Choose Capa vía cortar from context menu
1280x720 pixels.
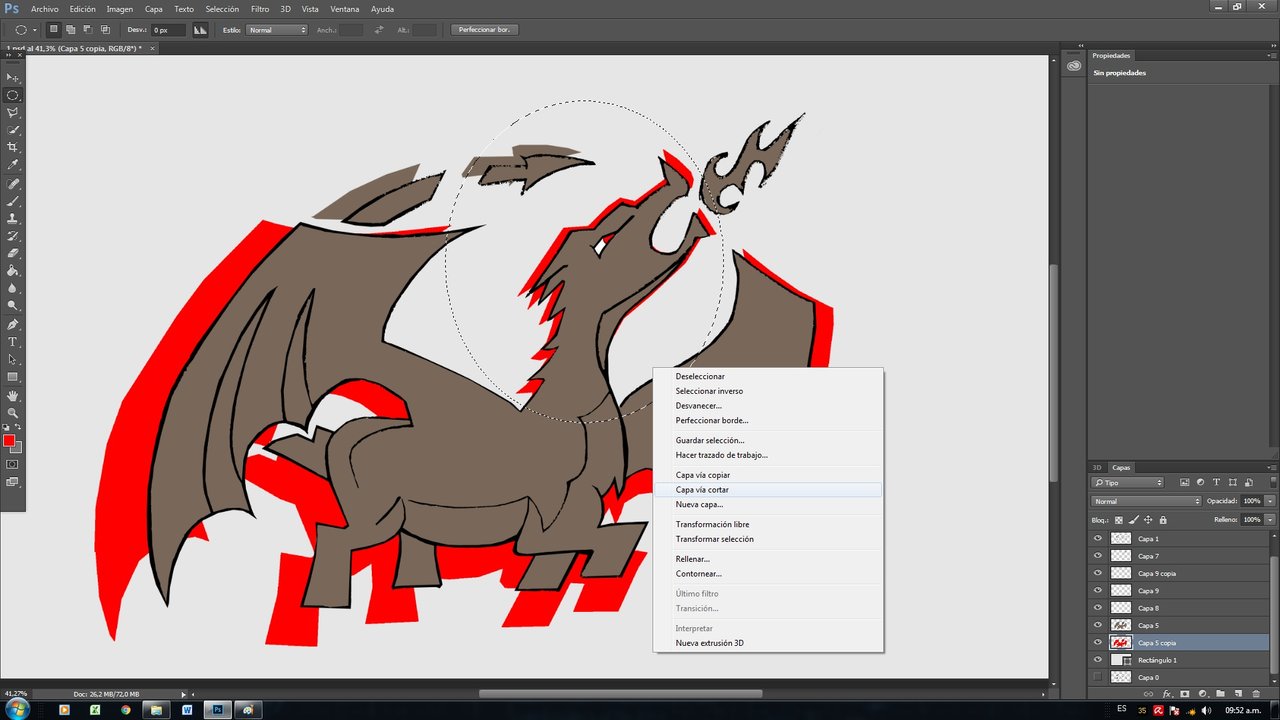tap(768, 490)
